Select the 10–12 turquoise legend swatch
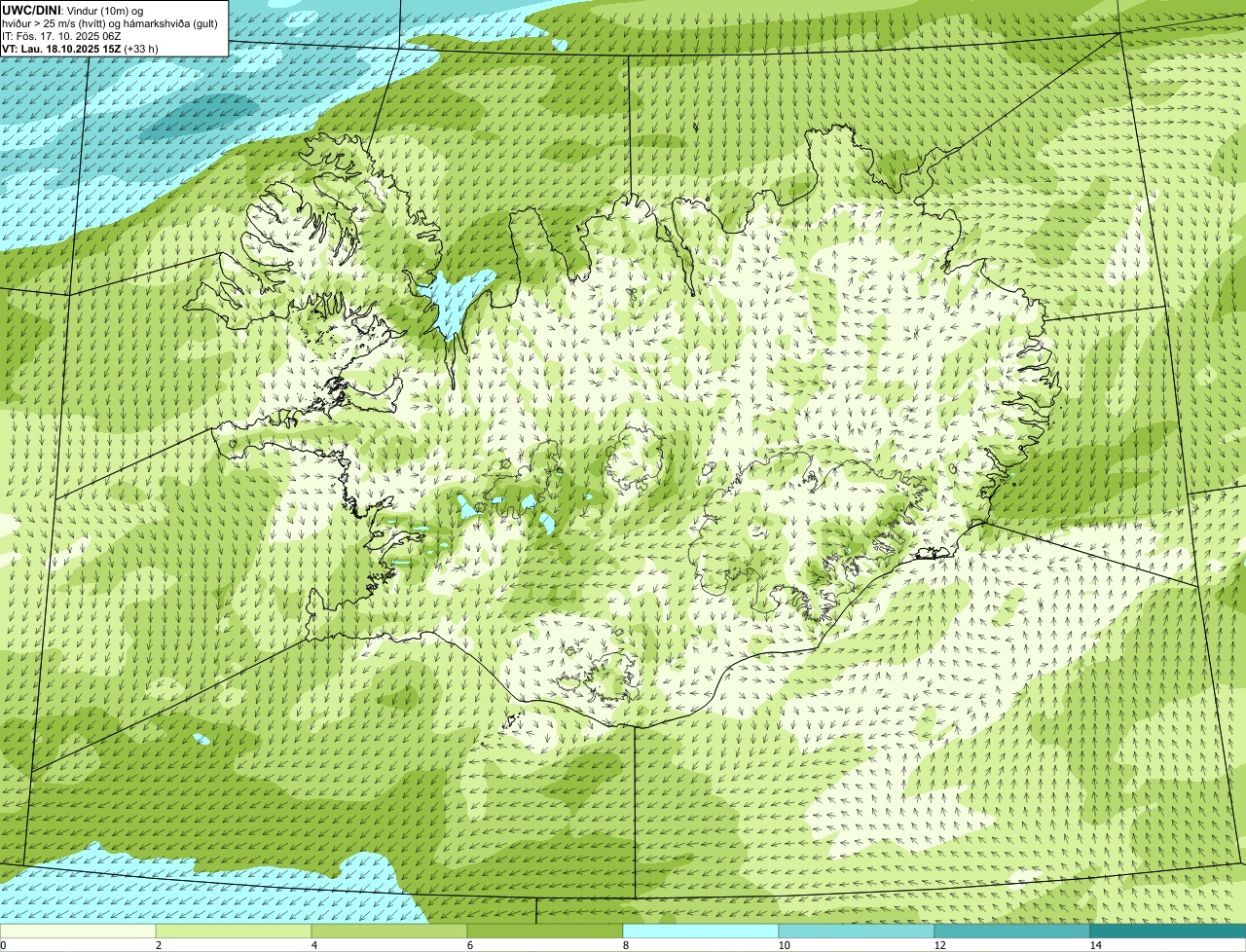 click(857, 931)
